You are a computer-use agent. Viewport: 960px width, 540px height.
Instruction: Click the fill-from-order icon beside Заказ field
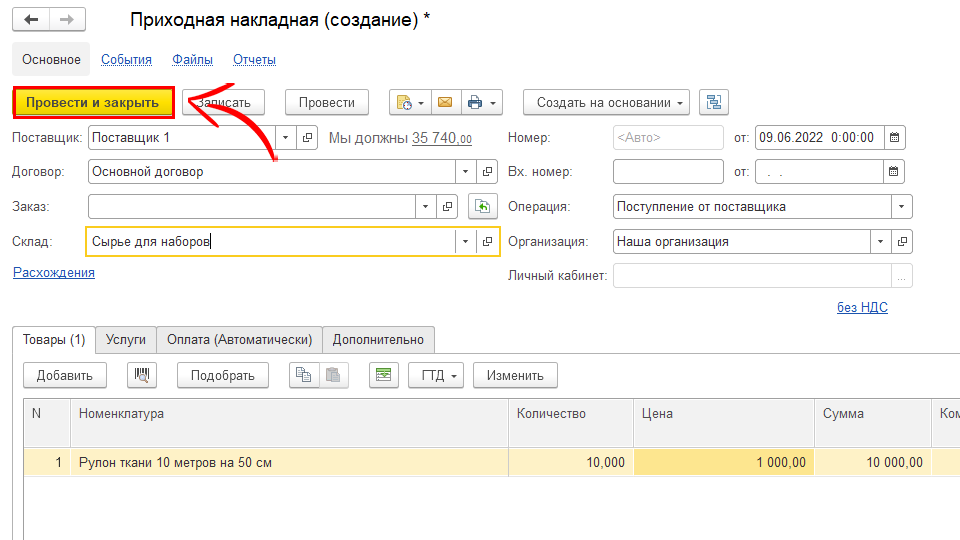[x=483, y=206]
